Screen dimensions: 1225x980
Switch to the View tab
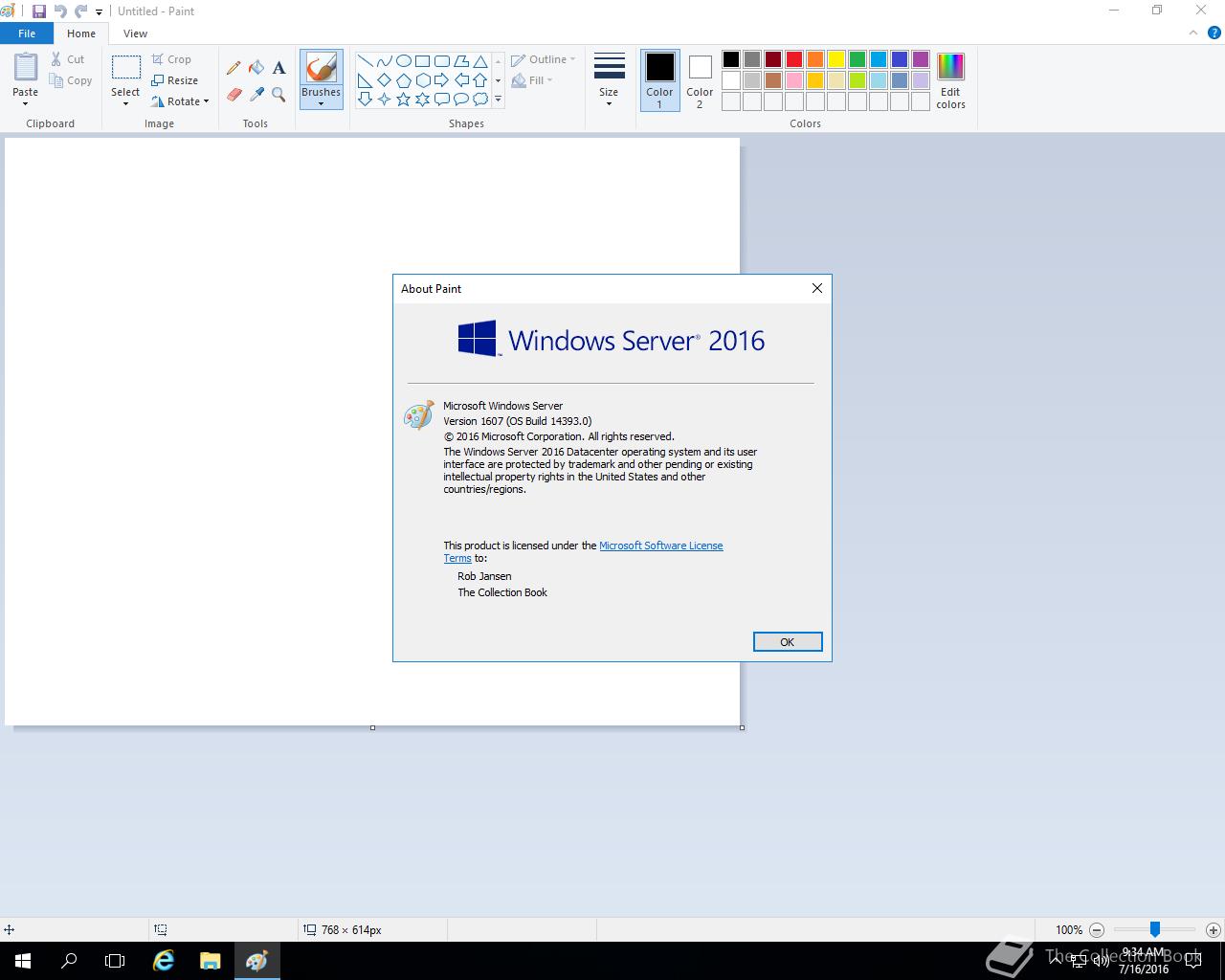coord(135,33)
